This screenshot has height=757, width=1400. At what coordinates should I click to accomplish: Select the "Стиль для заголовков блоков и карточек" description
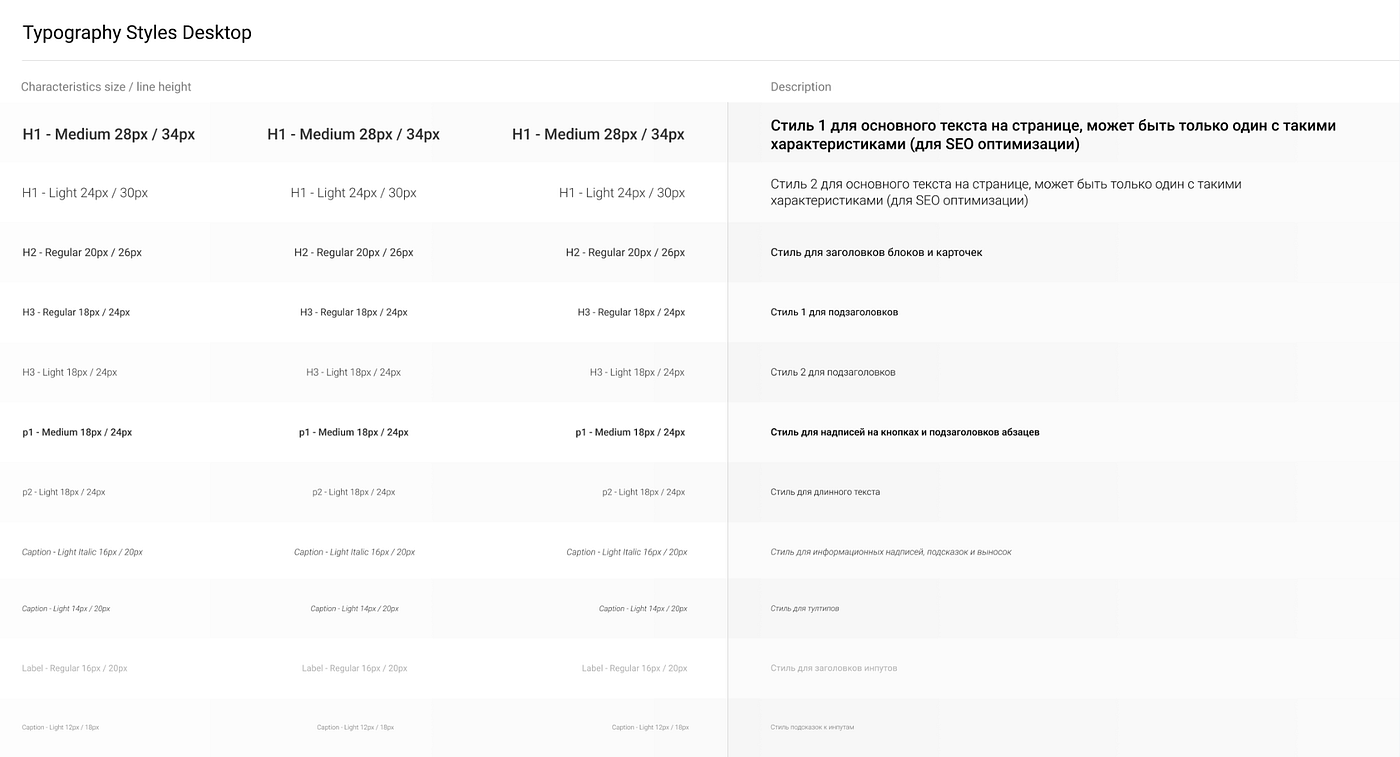pos(876,253)
